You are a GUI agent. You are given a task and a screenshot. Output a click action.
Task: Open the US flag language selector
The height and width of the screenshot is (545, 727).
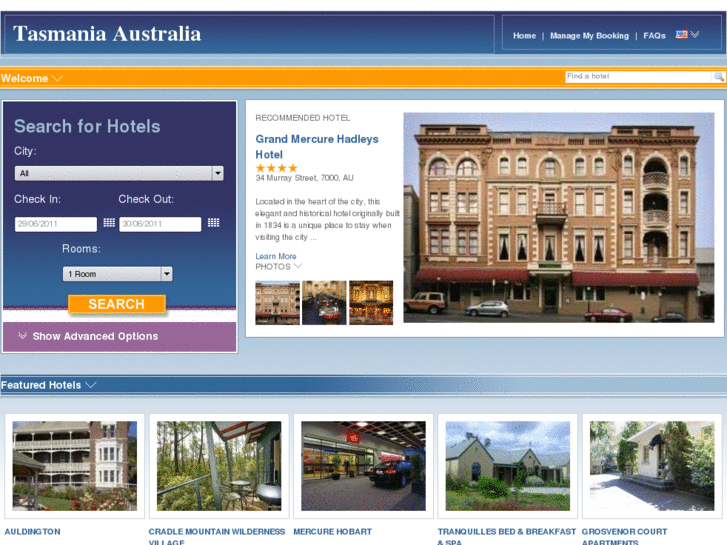point(681,34)
